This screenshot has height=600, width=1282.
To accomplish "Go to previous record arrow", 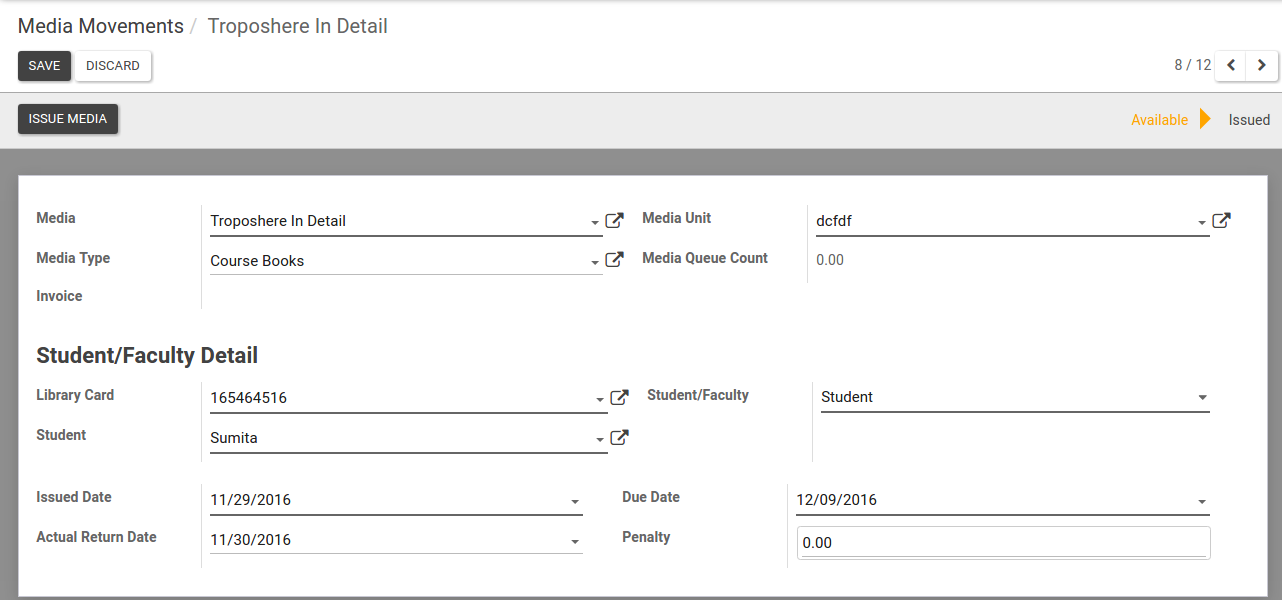I will 1232,66.
